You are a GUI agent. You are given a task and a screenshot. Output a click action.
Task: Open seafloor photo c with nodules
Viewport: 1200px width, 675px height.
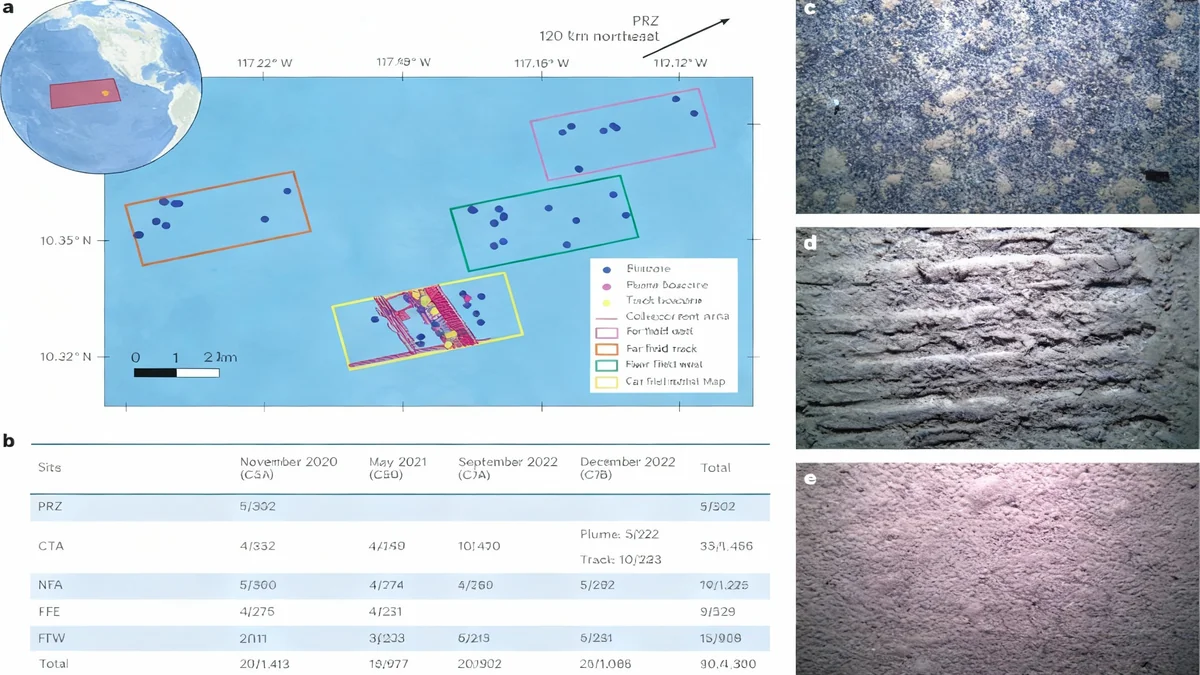[x=997, y=106]
